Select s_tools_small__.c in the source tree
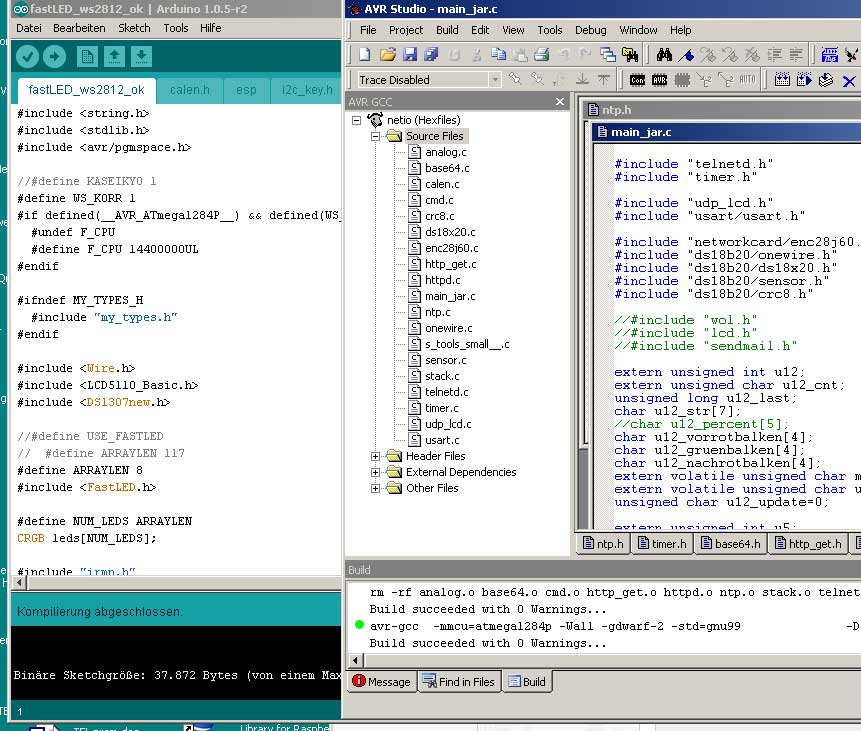 pos(467,344)
